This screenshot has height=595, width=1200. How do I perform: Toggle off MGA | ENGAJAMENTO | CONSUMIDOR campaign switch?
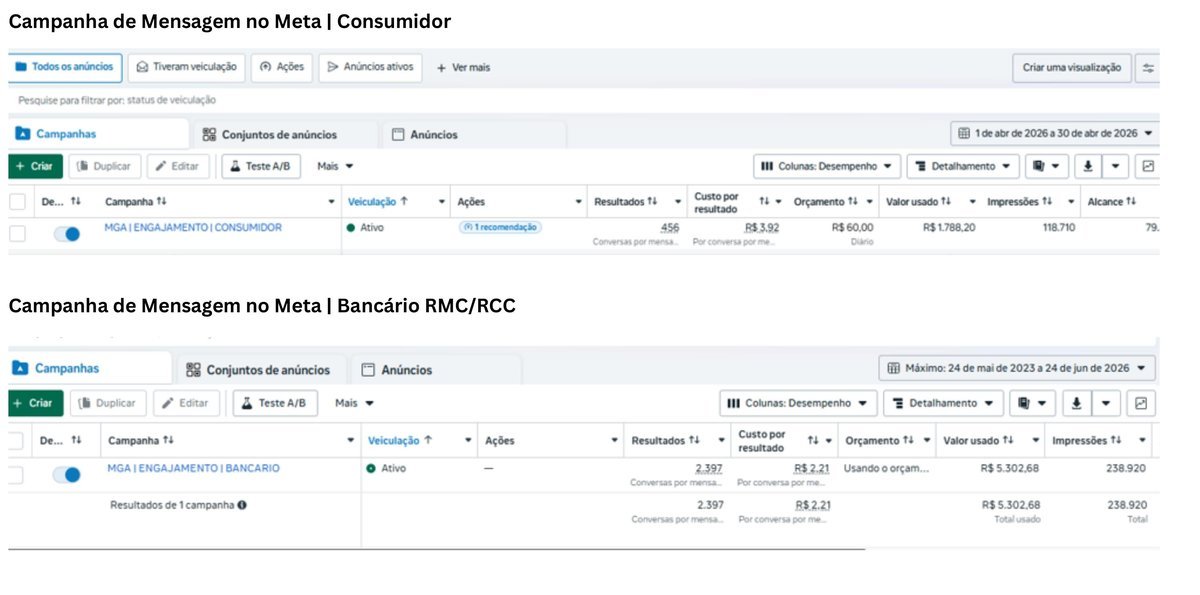(67, 234)
